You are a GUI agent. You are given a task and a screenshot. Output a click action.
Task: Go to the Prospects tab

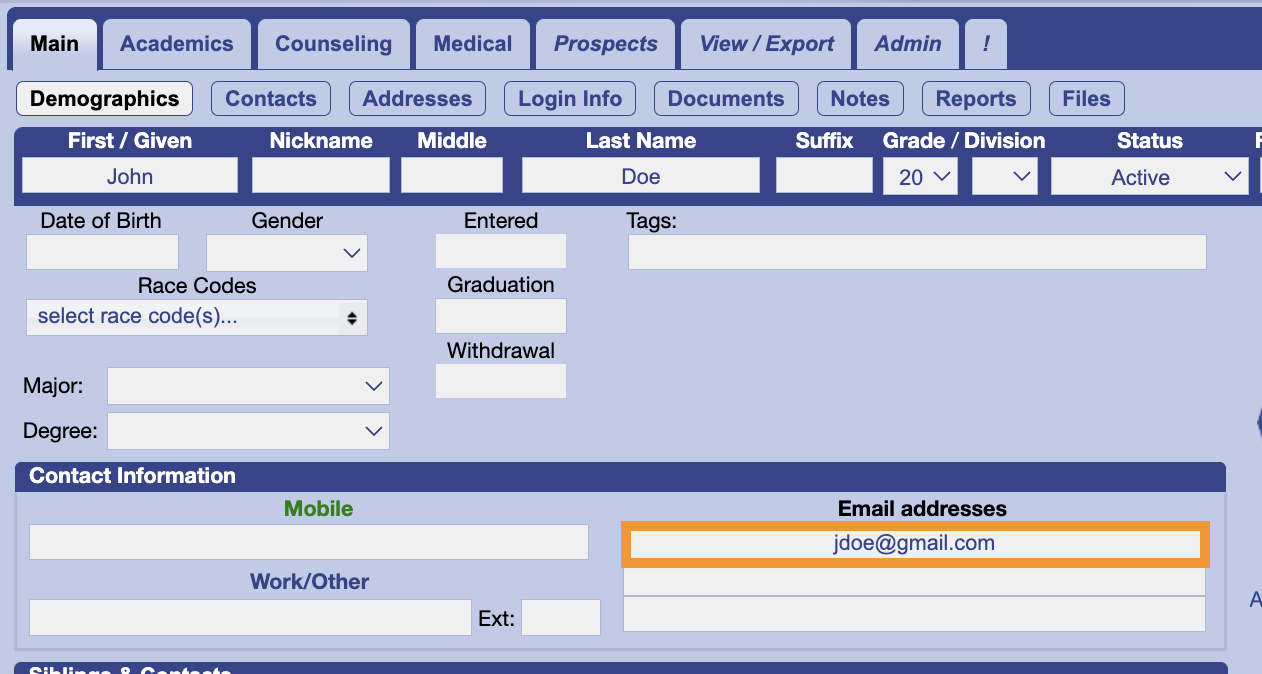[x=605, y=44]
